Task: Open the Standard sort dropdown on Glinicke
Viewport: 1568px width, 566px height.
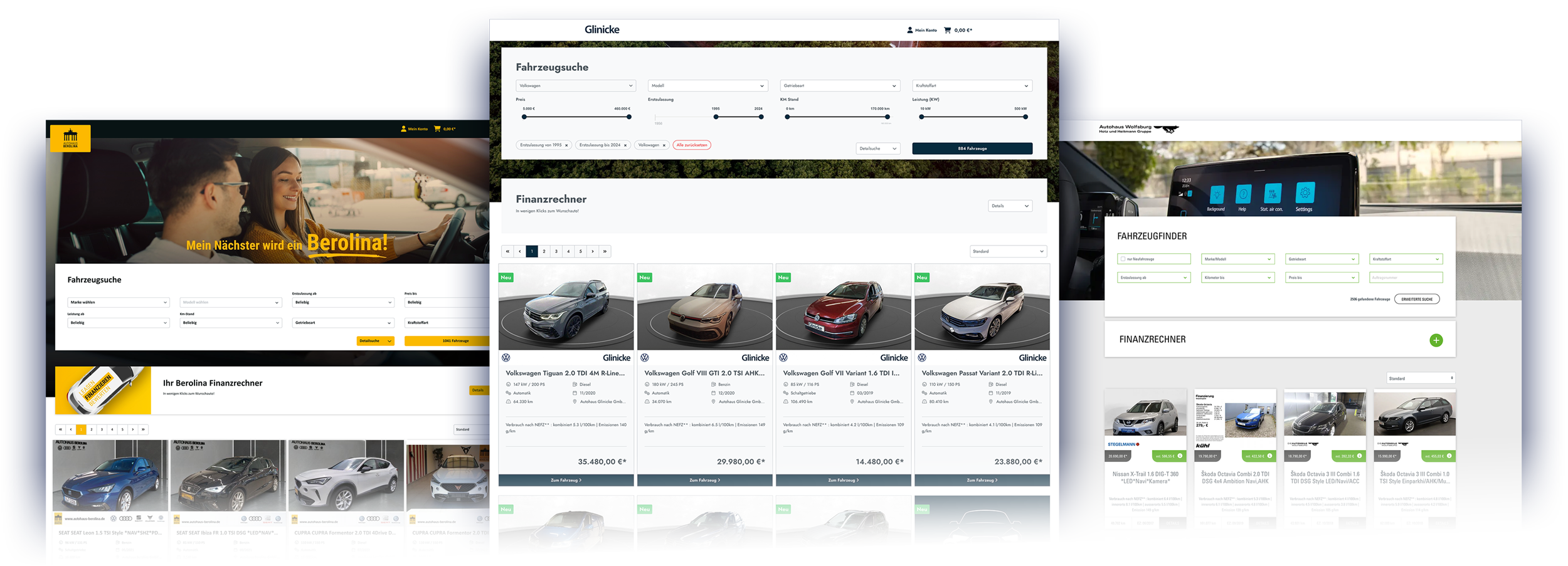Action: (x=1008, y=251)
